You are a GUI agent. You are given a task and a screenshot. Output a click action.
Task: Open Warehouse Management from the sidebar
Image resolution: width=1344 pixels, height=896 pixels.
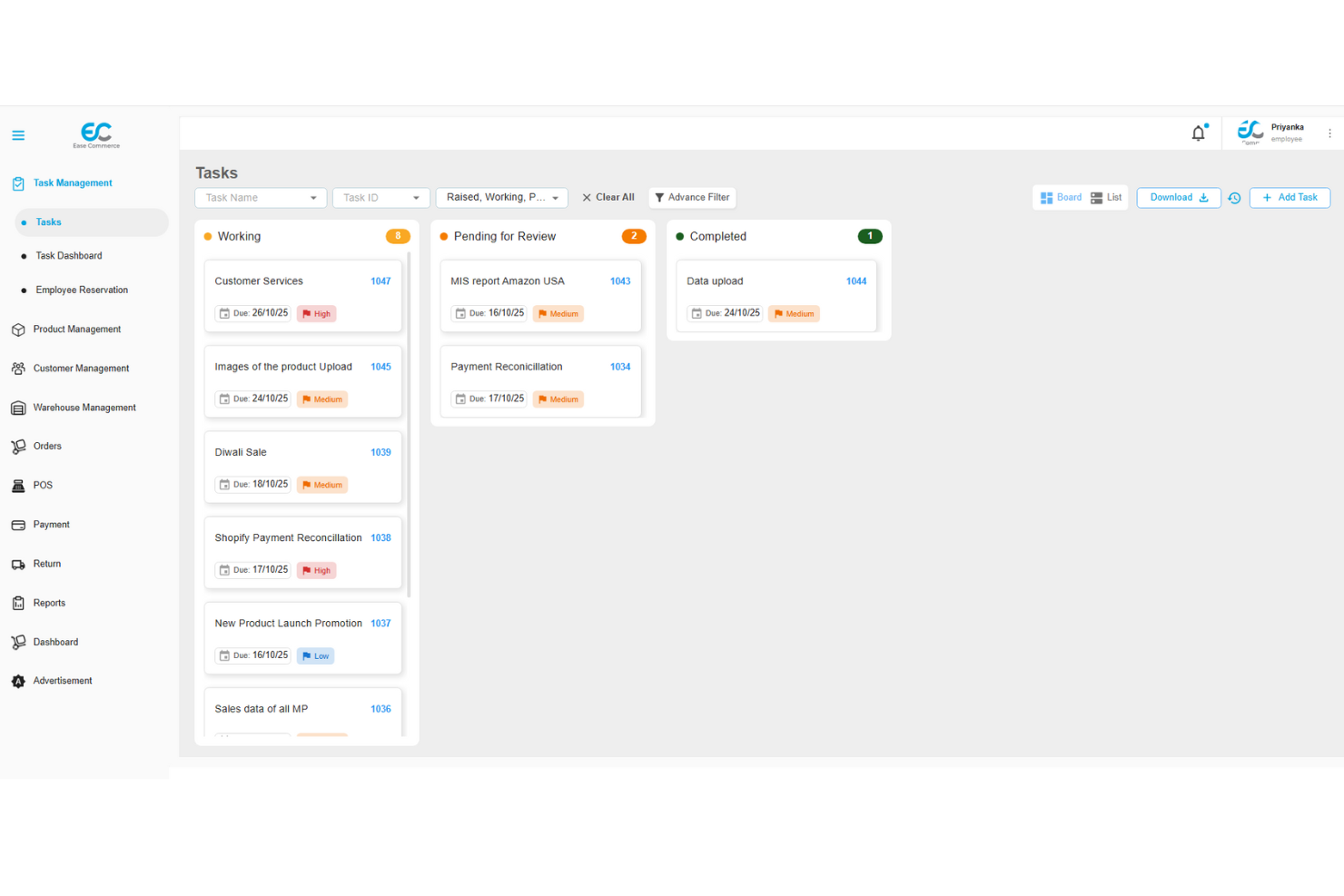(84, 407)
